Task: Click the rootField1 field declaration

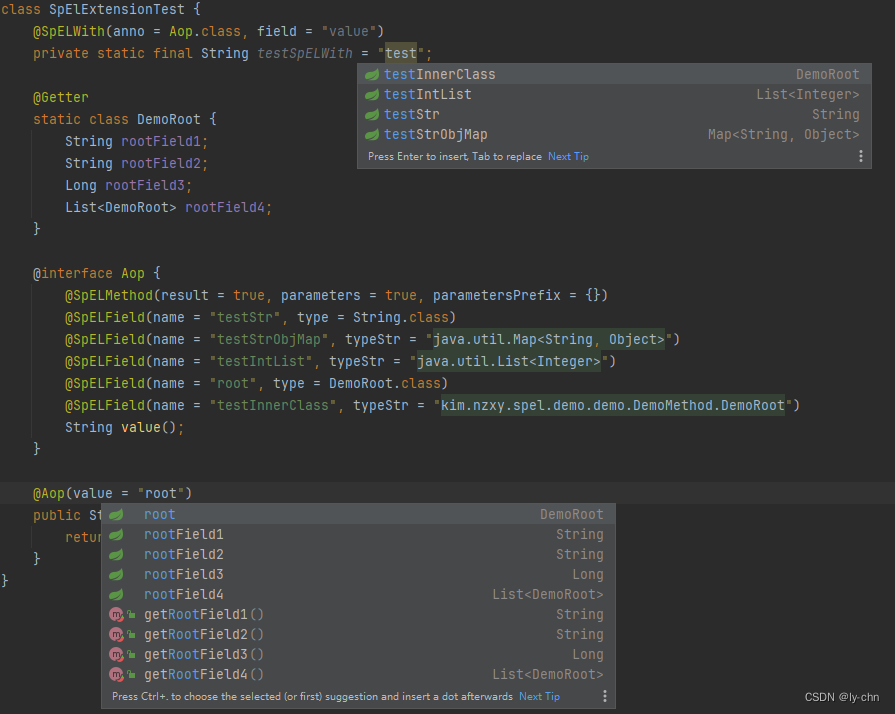Action: 161,141
